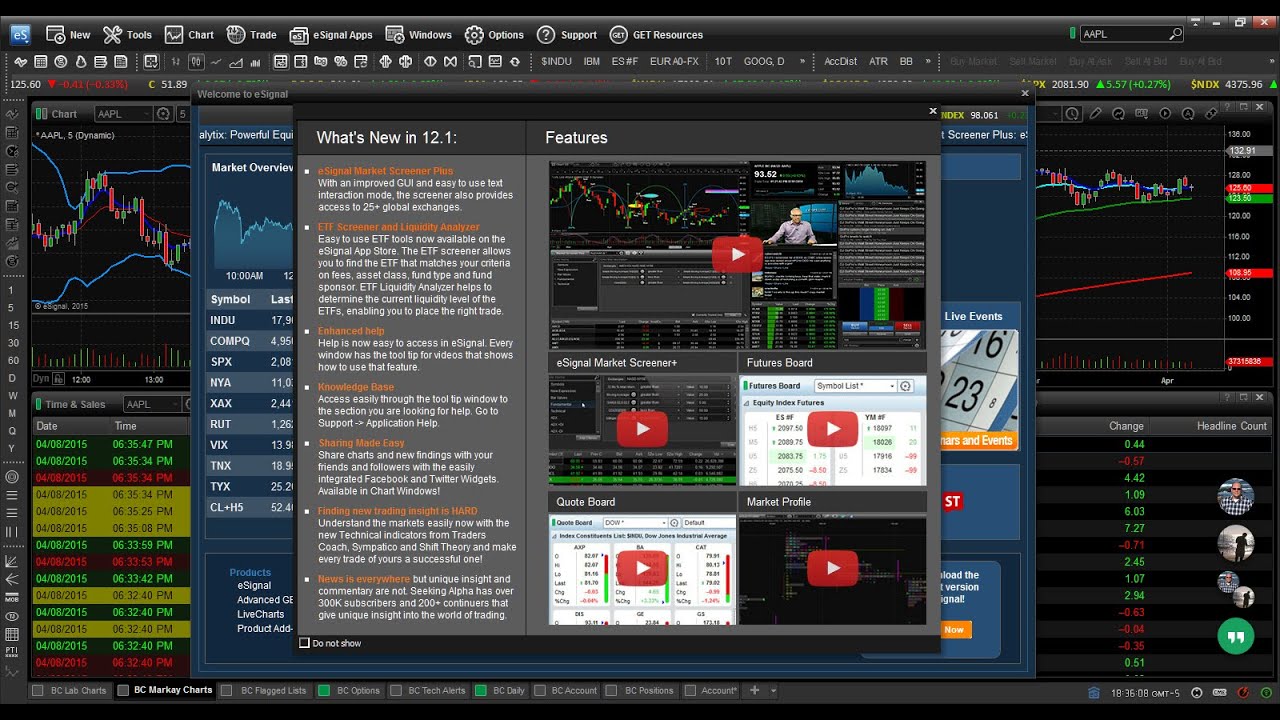Open the GET Resources menu

tap(656, 35)
